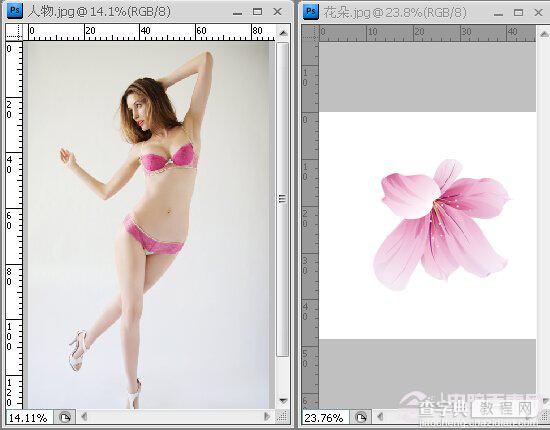Click scroll-up arrow in 花朵.jpg window
Viewport: 550px width, 430px height.
pyautogui.click(x=544, y=34)
